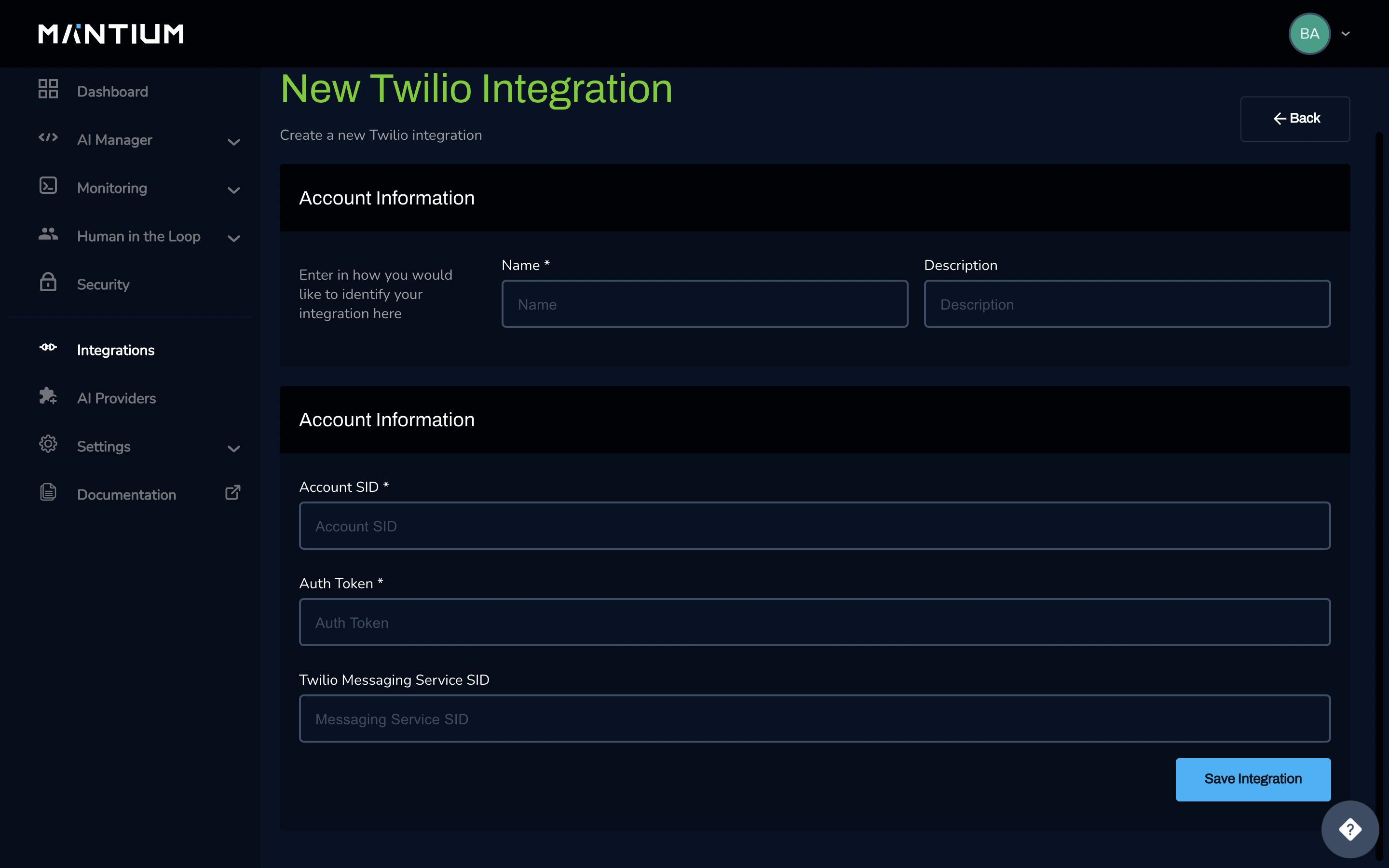
Task: Expand the AI Manager submenu chevron
Action: click(233, 142)
